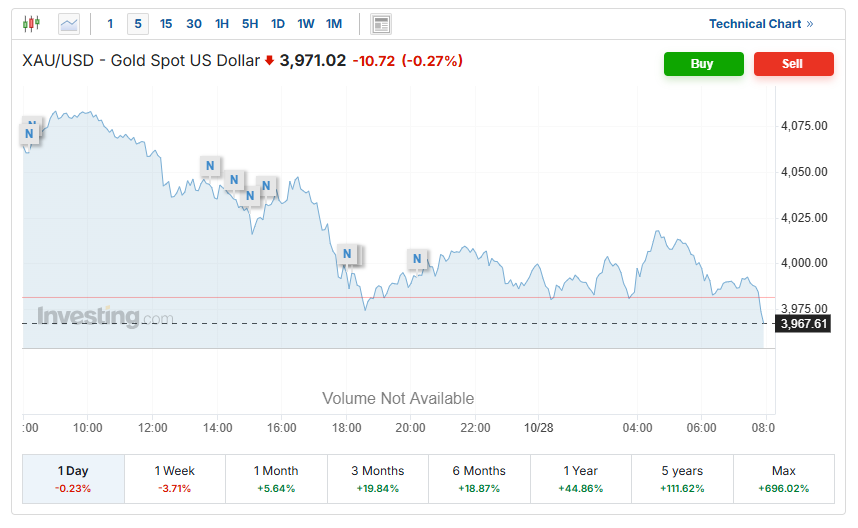Click the news marker near 20:00
The width and height of the screenshot is (858, 528).
point(417,260)
